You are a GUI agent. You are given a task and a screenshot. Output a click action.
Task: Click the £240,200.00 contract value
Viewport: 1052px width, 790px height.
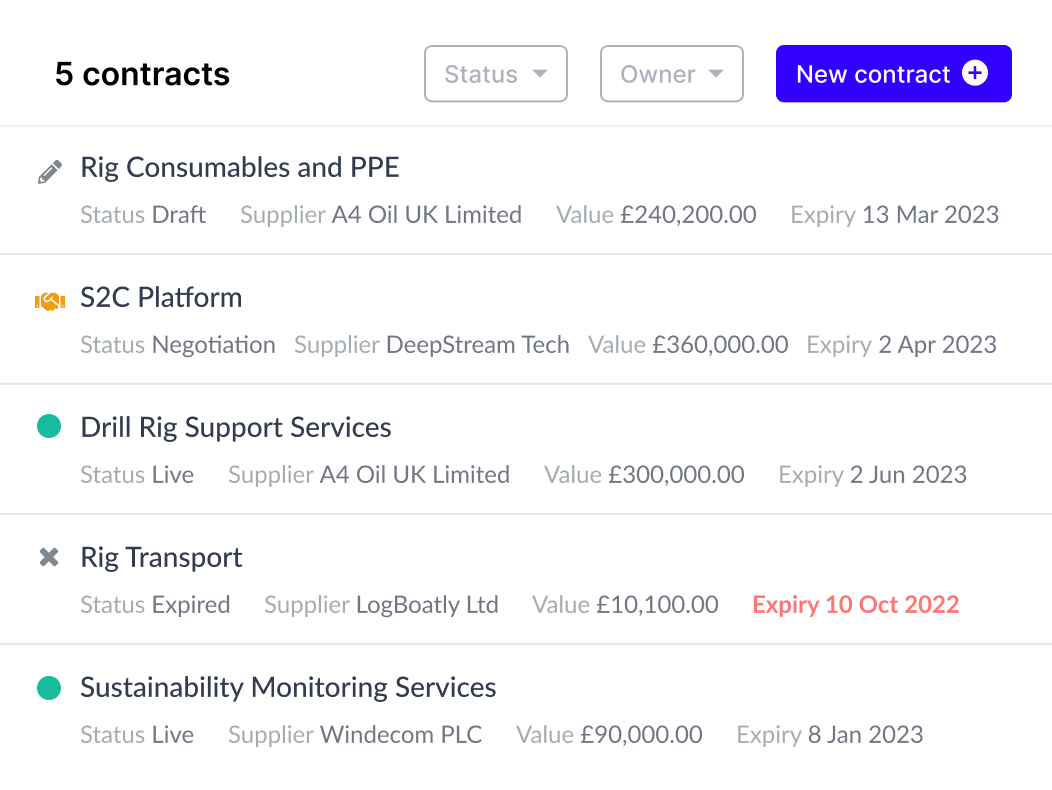click(688, 215)
